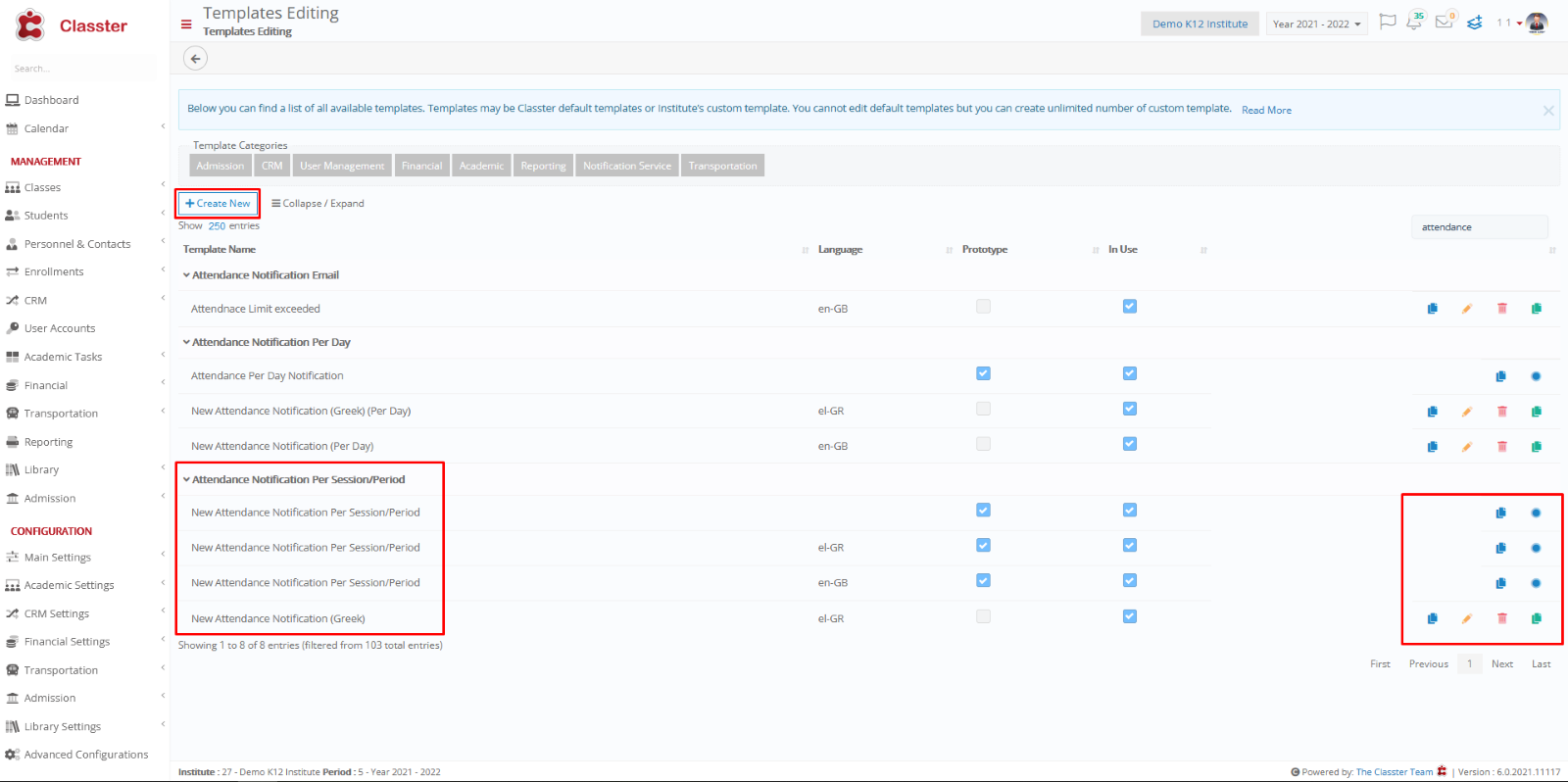Select the Admission template category tab

[x=220, y=166]
